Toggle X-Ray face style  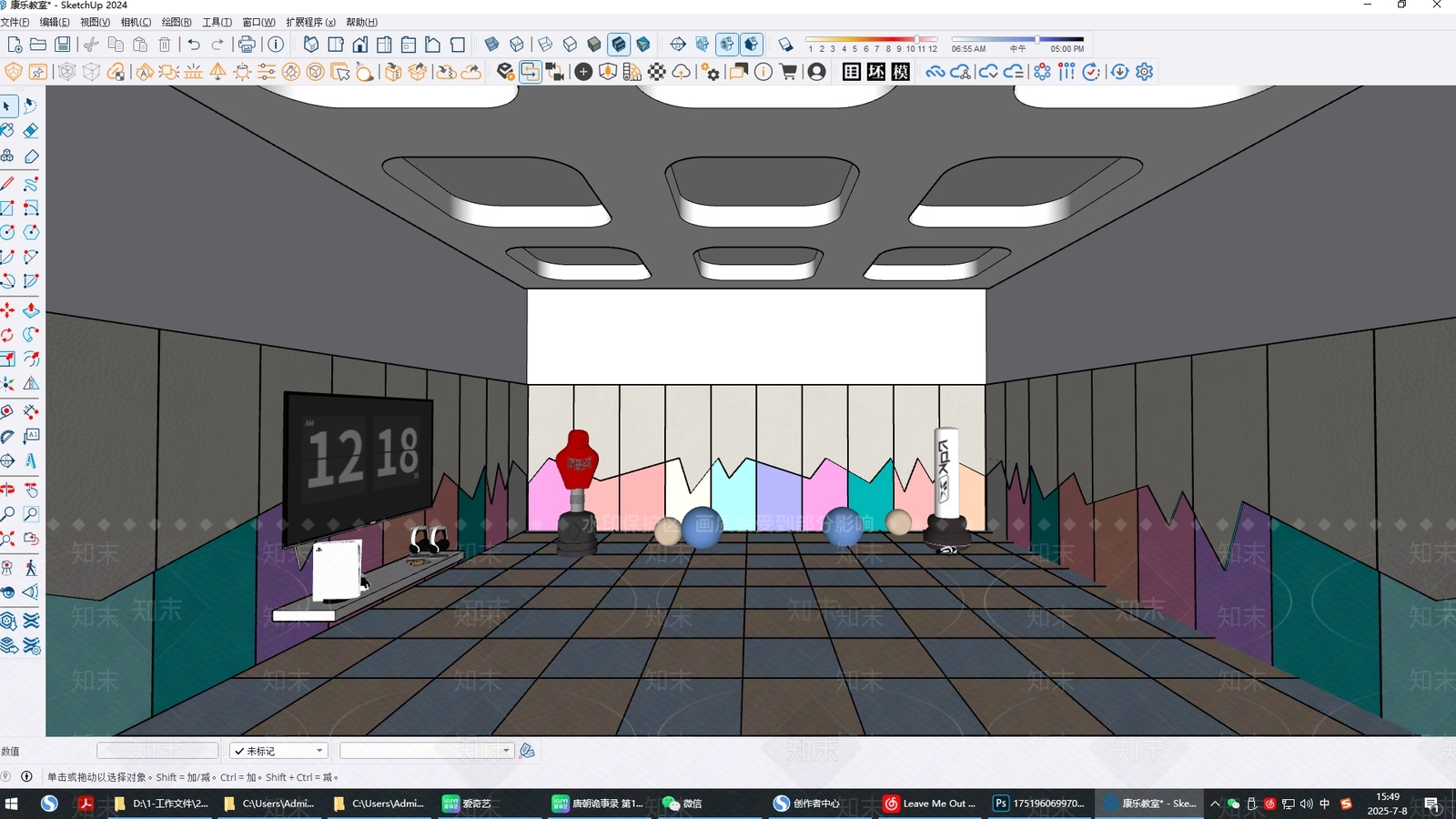pos(491,45)
